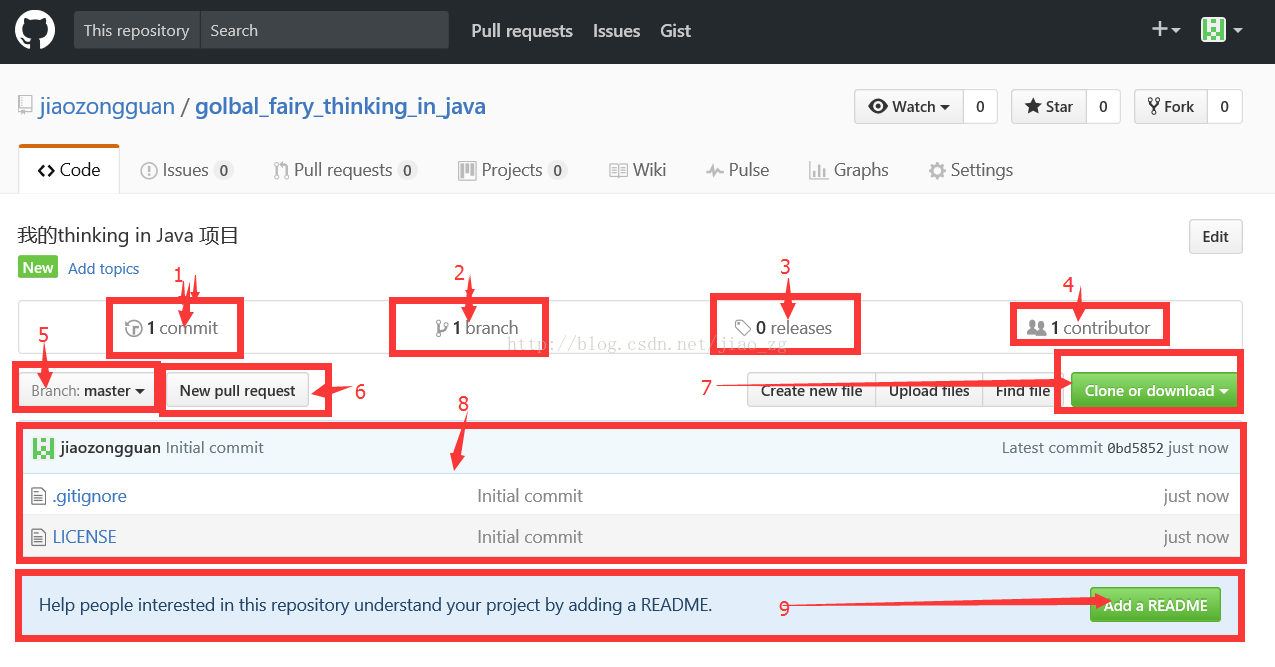Click the Add topics link
1275x667 pixels.
click(x=104, y=268)
